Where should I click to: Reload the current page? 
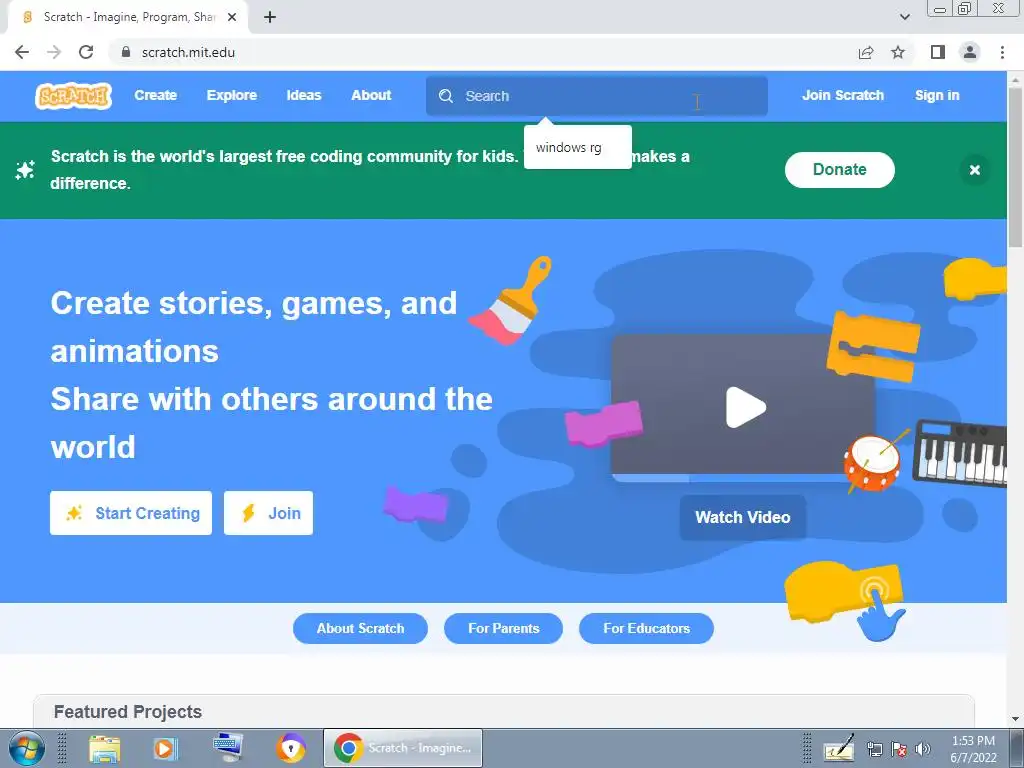pyautogui.click(x=86, y=52)
